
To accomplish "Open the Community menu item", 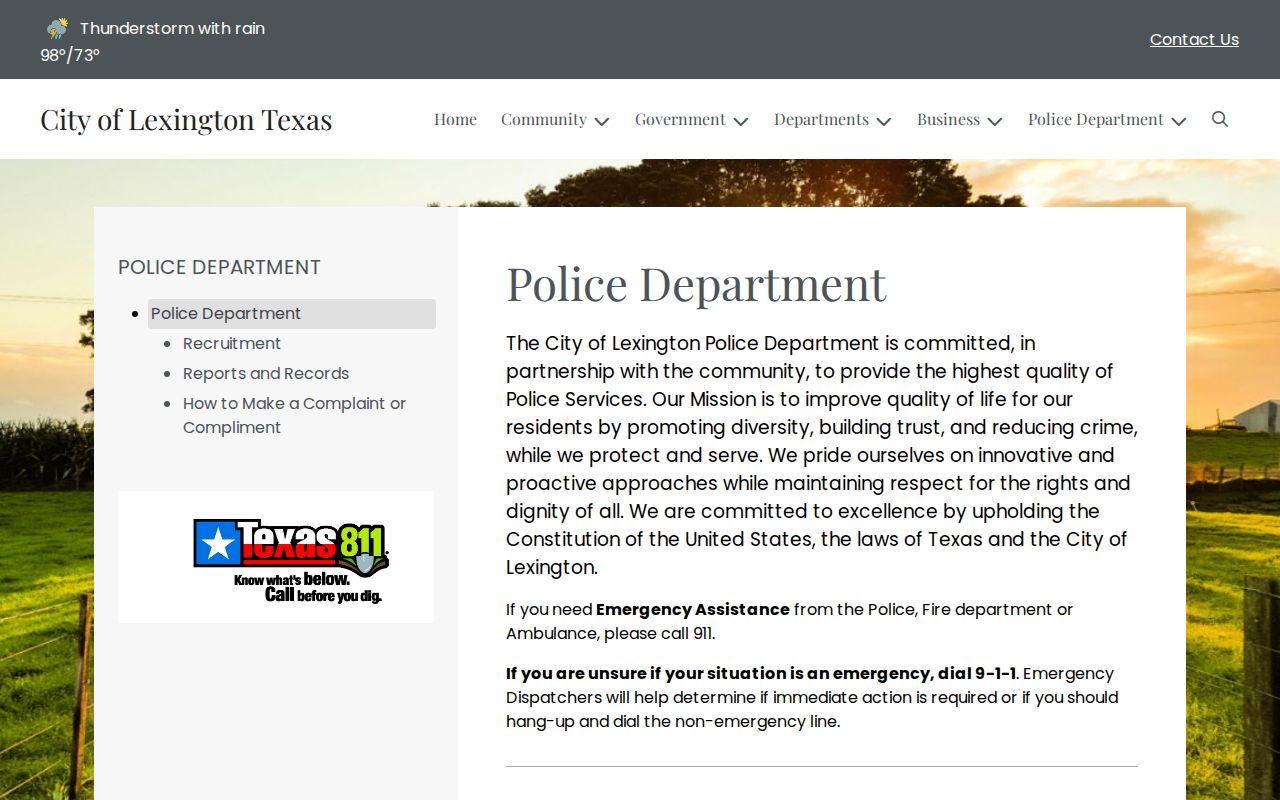I will pyautogui.click(x=544, y=119).
